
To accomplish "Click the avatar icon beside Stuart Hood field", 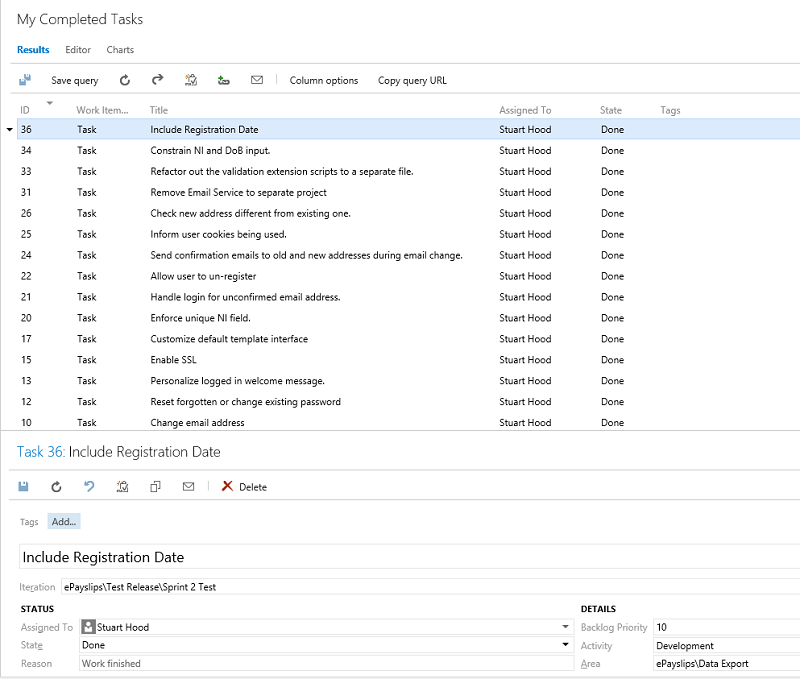I will point(88,627).
